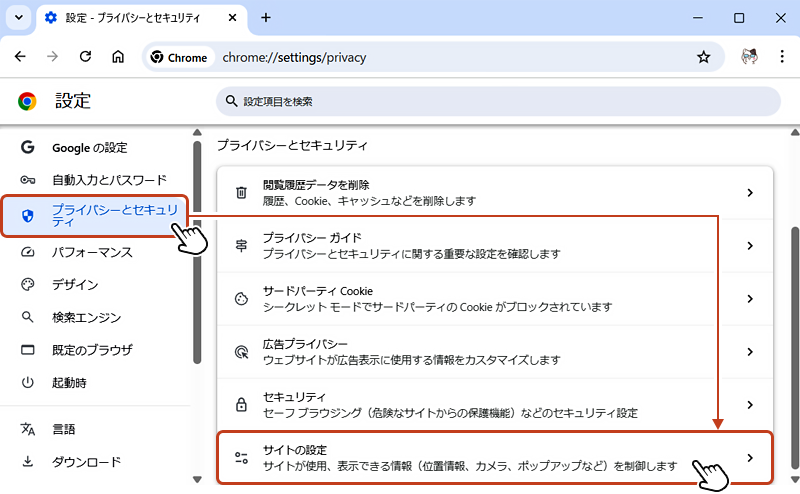Click the back navigation arrow
The width and height of the screenshot is (800, 494).
point(20,57)
